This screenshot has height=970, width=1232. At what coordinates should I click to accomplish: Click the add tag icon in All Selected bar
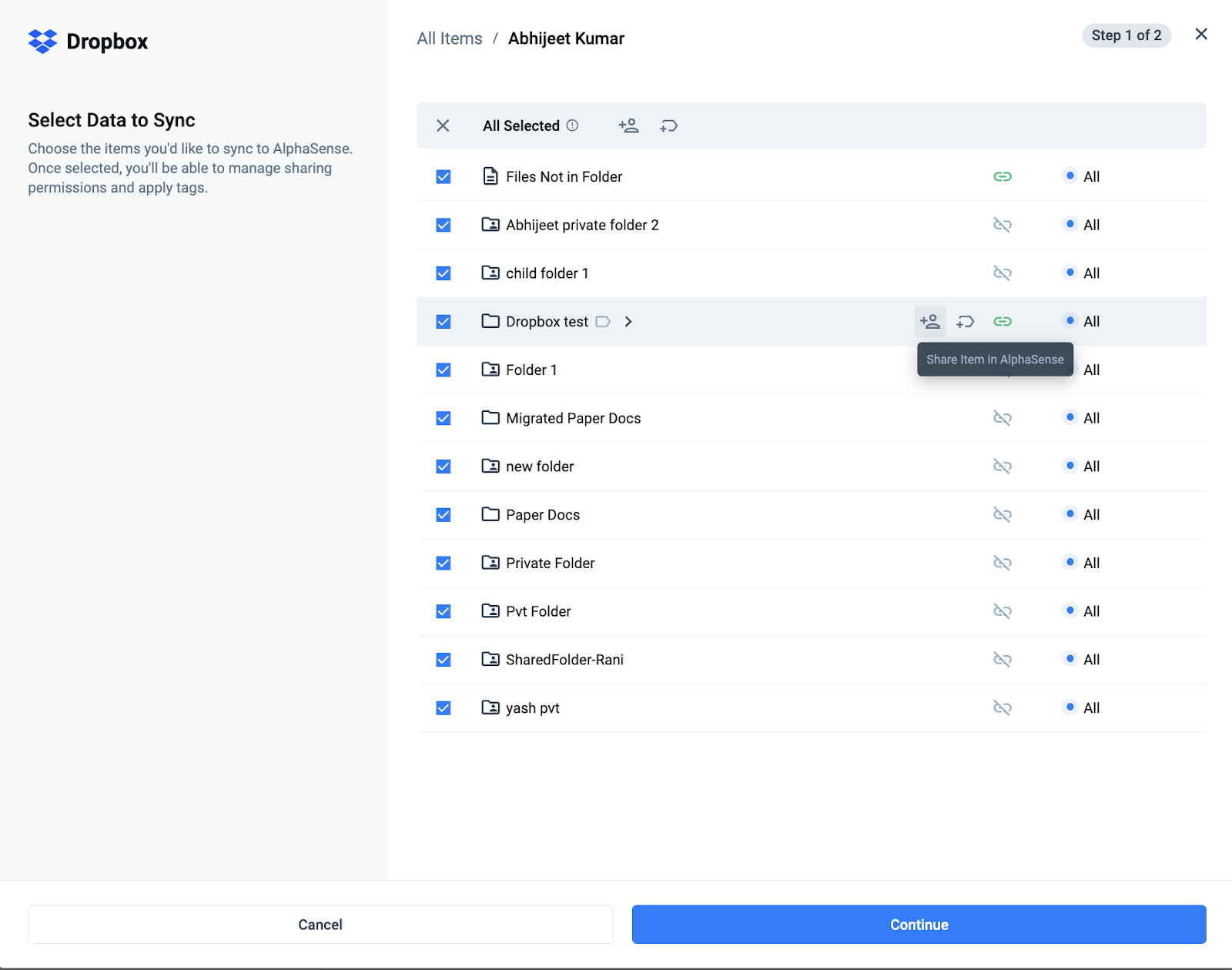(x=668, y=125)
